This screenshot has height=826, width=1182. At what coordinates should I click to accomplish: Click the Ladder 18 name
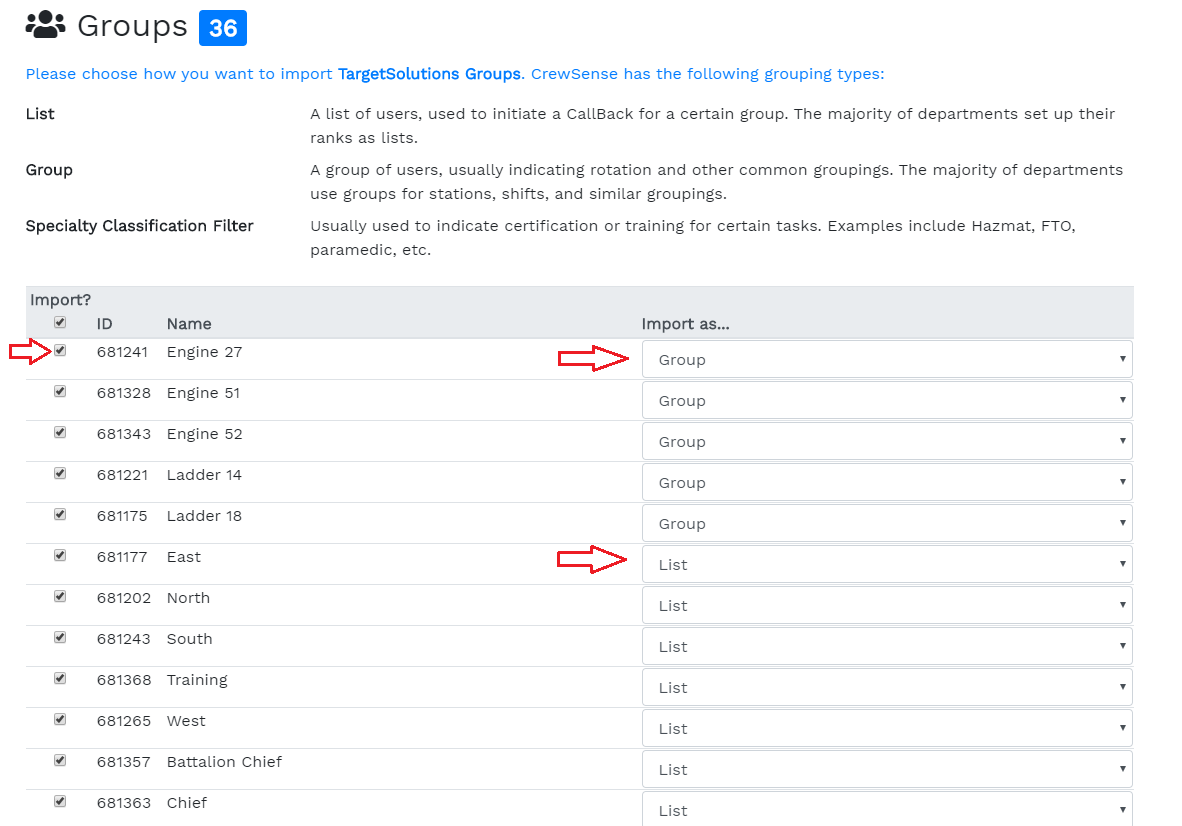point(204,515)
